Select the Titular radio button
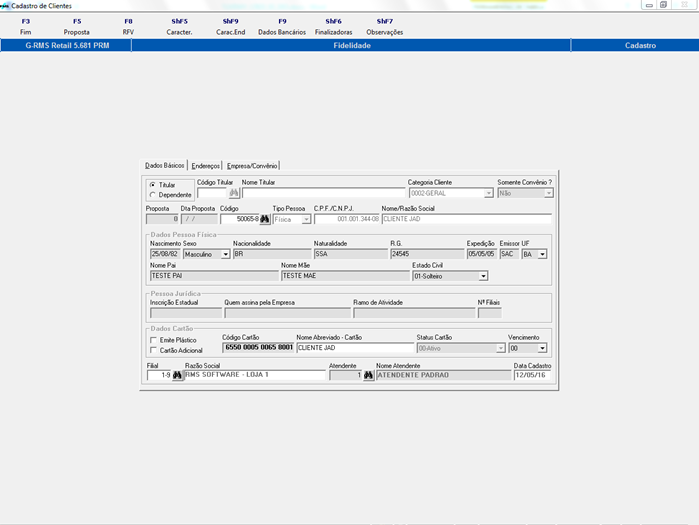 pyautogui.click(x=153, y=185)
